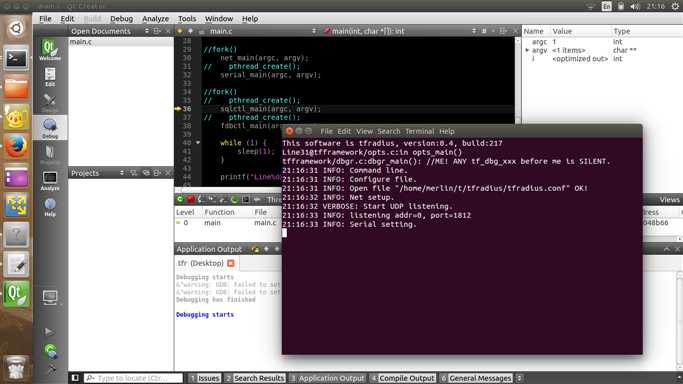Open the Qt Creator Help menu
Screen dimensions: 683x384
click(x=250, y=19)
